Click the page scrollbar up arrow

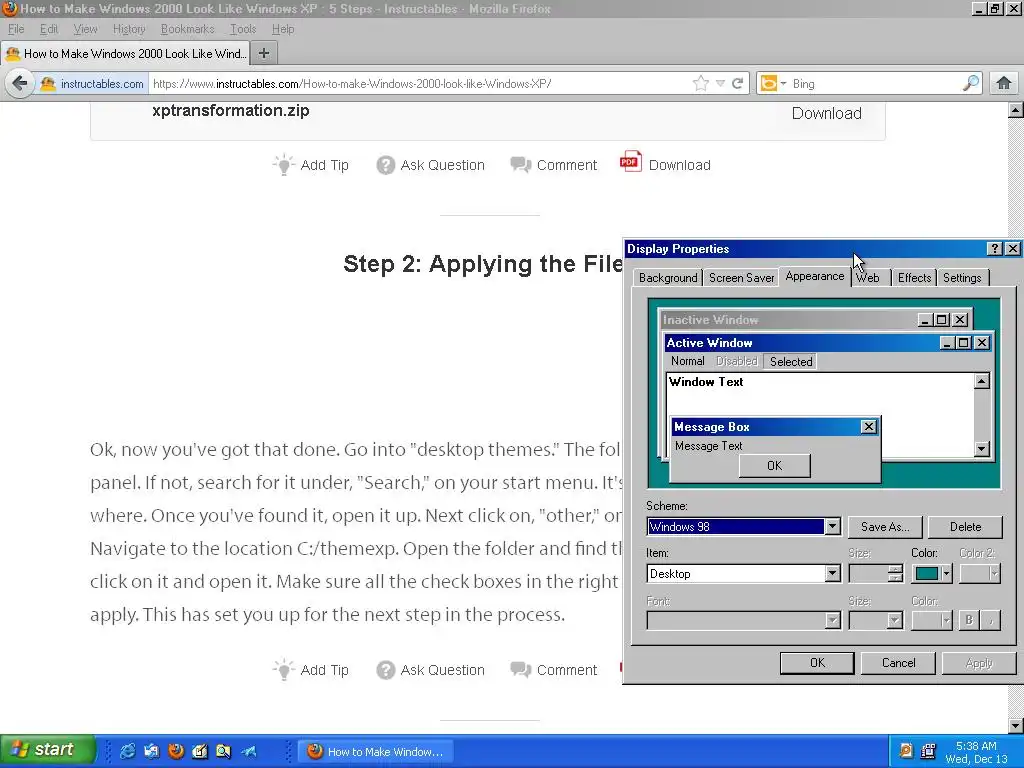pyautogui.click(x=1015, y=110)
